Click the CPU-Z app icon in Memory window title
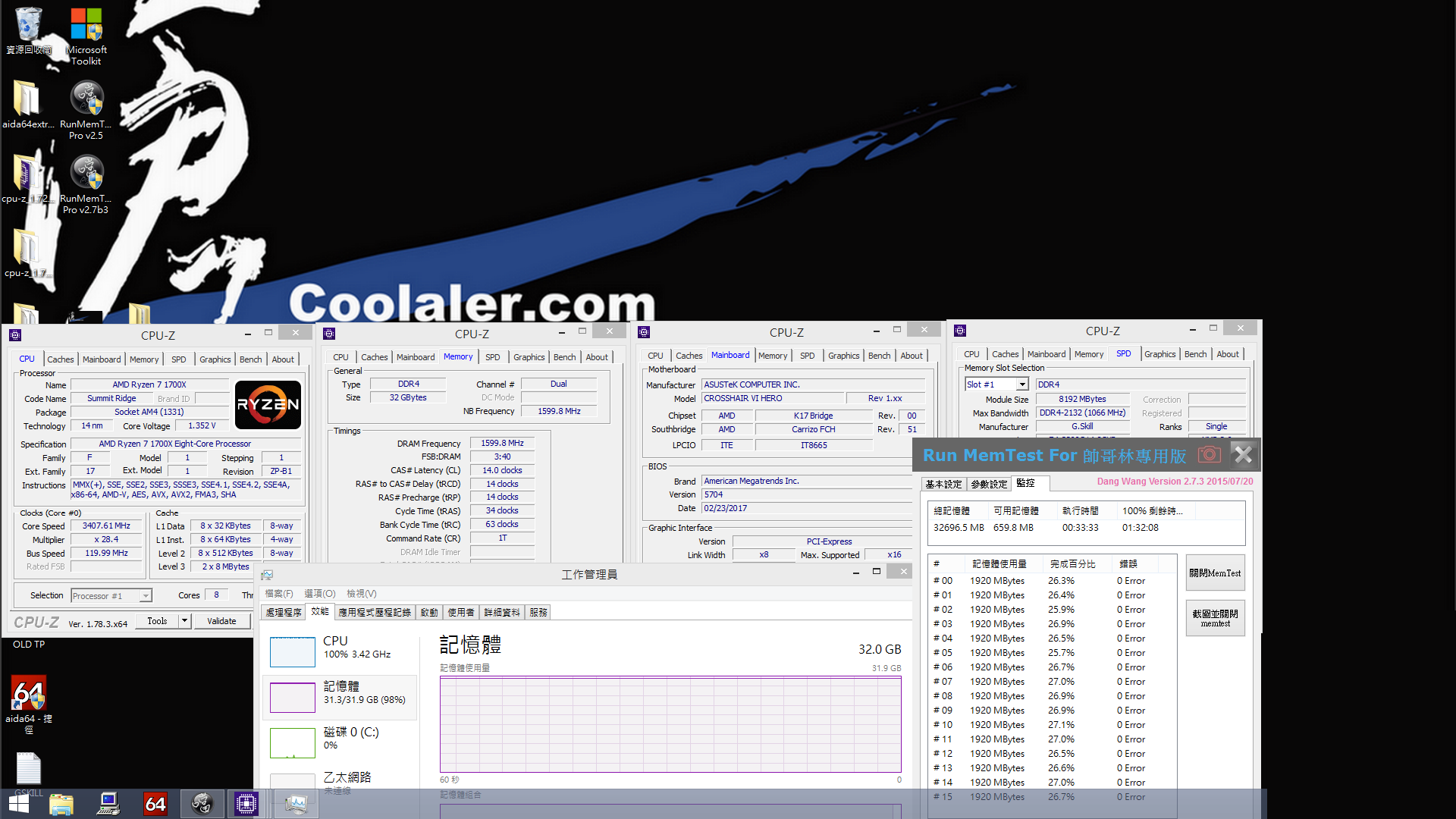This screenshot has width=1456, height=819. click(329, 333)
